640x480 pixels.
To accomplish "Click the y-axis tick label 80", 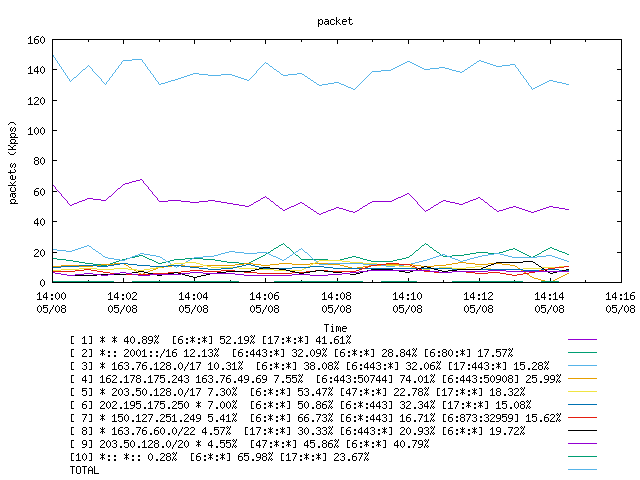I will [39, 161].
